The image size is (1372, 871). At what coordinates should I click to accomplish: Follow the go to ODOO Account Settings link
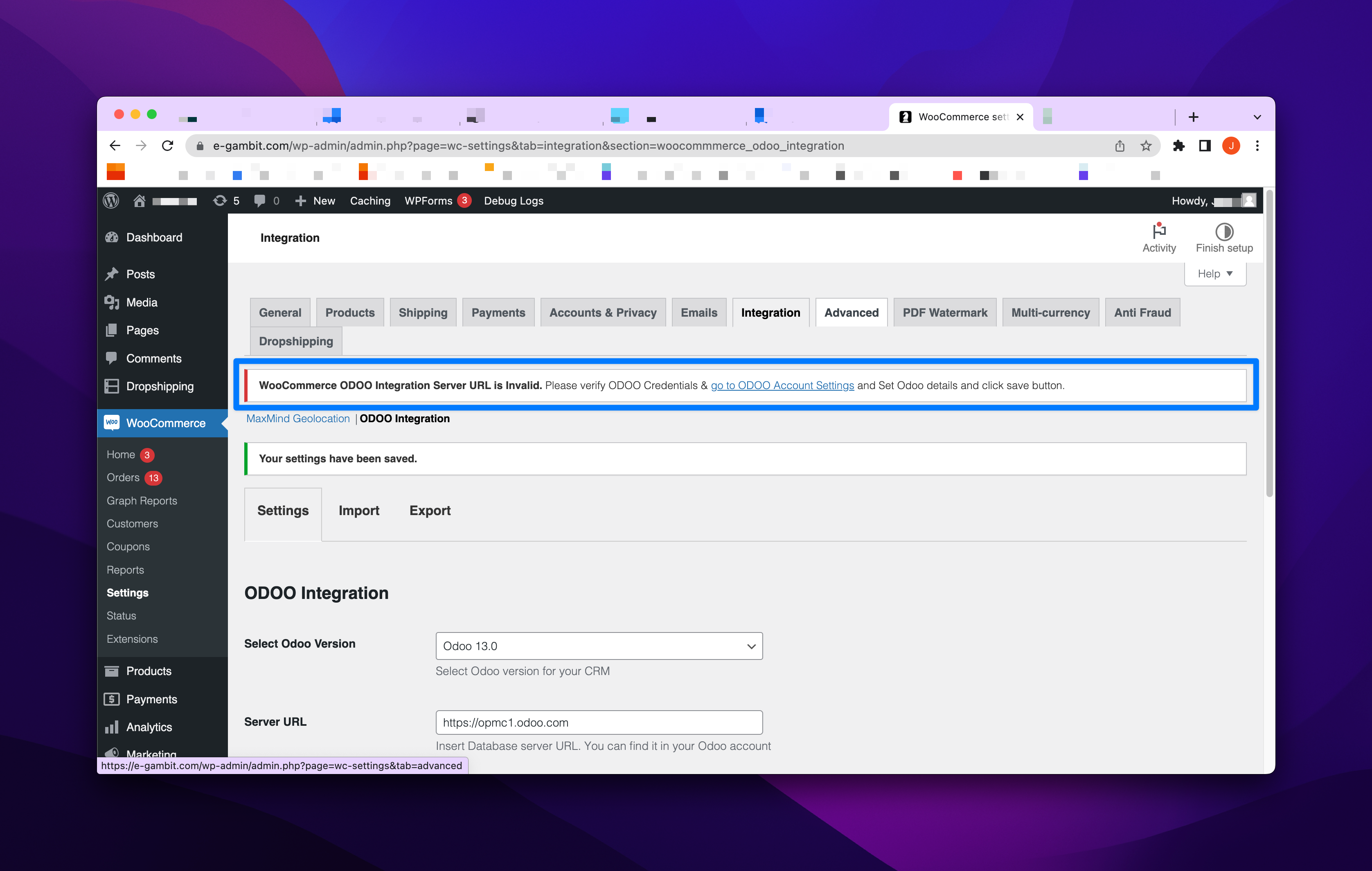click(x=782, y=385)
